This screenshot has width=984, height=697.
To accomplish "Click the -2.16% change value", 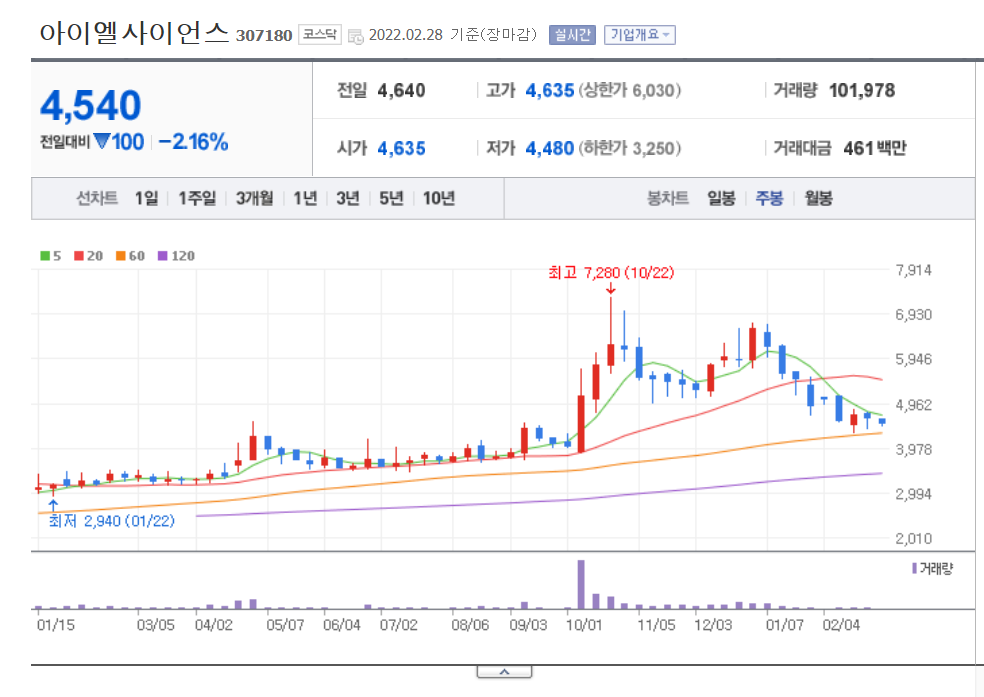I will pyautogui.click(x=193, y=142).
